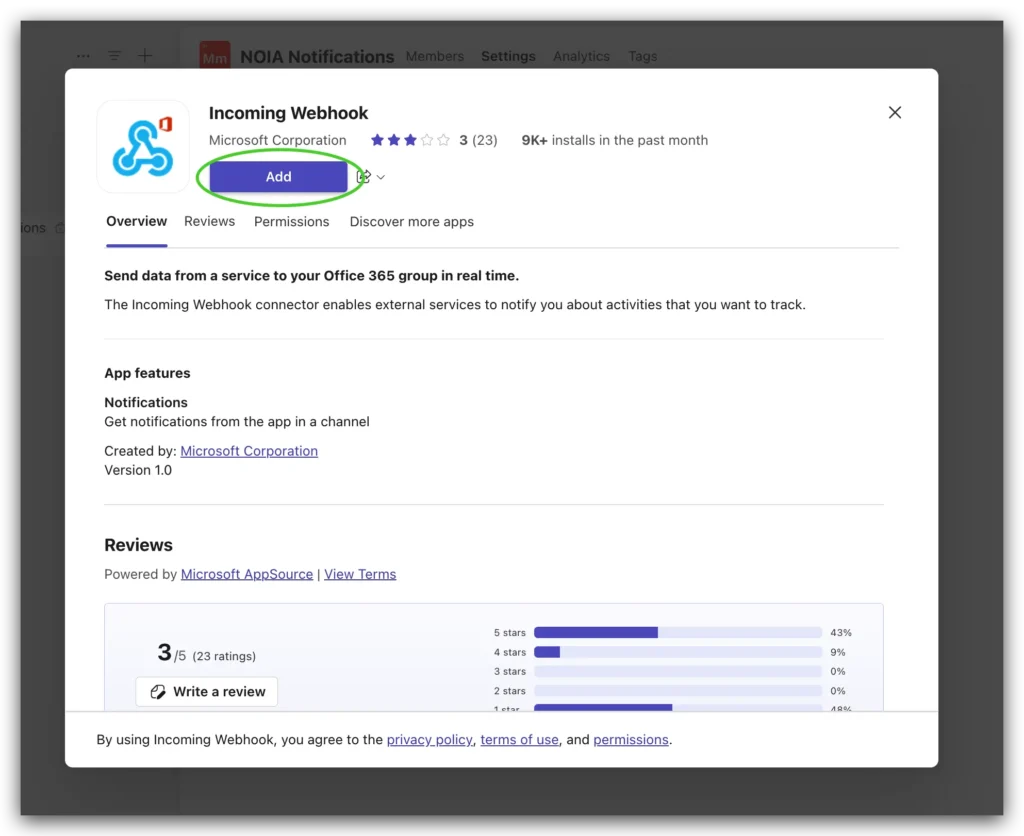Click the 5 stars rating bar
Screen dimensions: 1024x836
(x=677, y=632)
